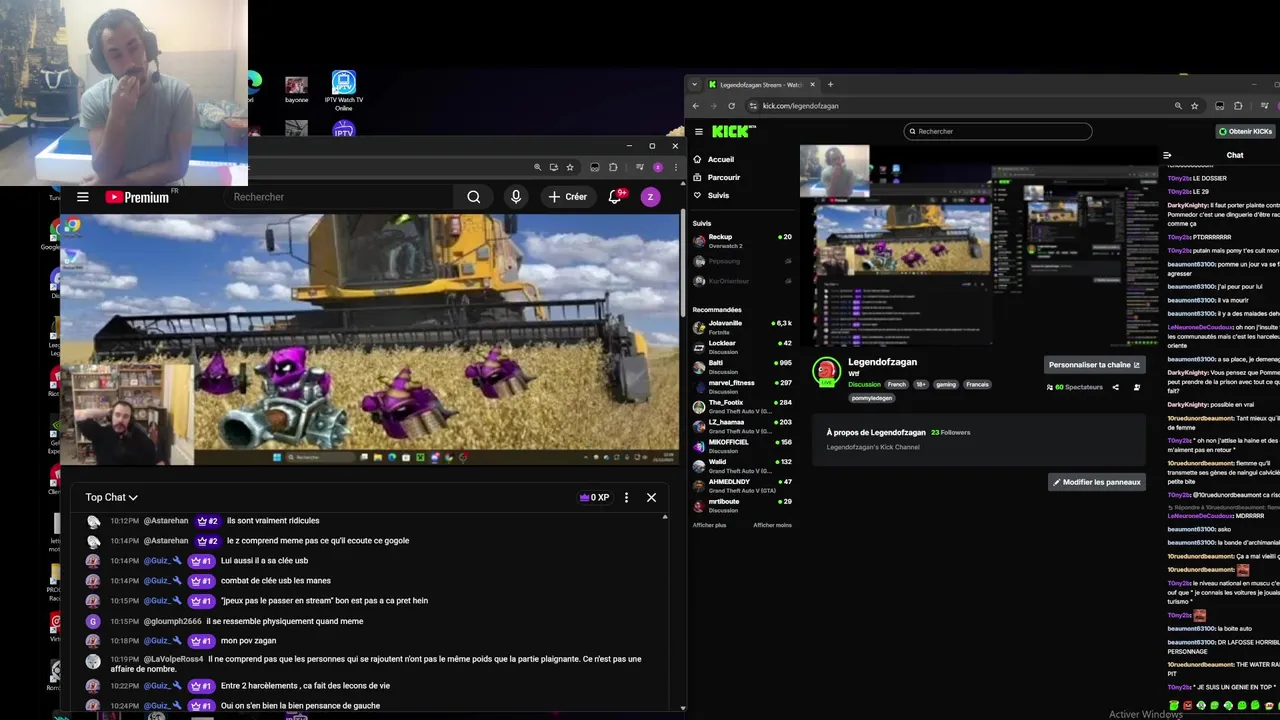
Task: Open recommended channel Walid
Action: [x=742, y=466]
